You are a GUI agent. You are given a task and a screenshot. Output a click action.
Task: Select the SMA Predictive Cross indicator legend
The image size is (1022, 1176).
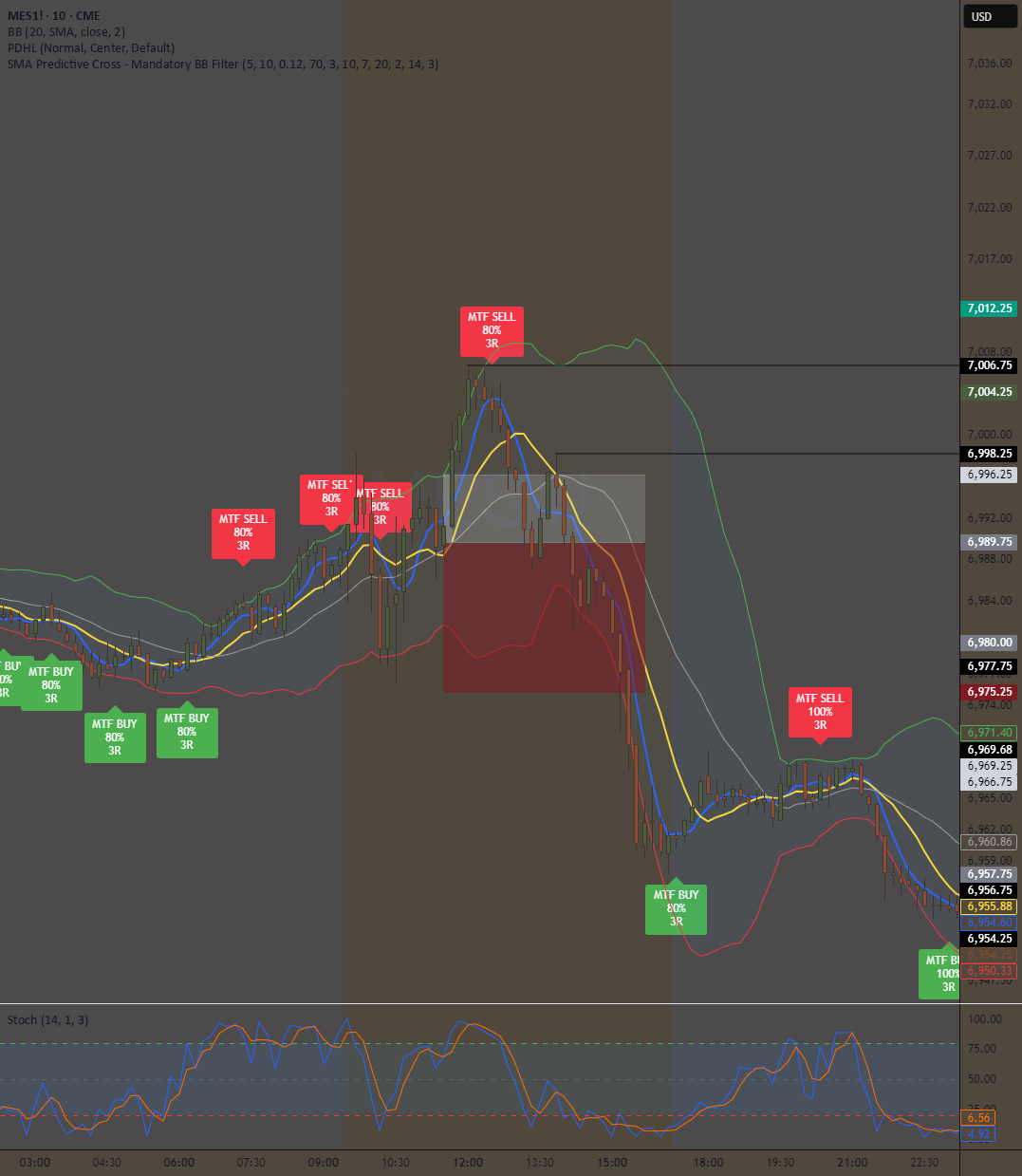(x=223, y=65)
